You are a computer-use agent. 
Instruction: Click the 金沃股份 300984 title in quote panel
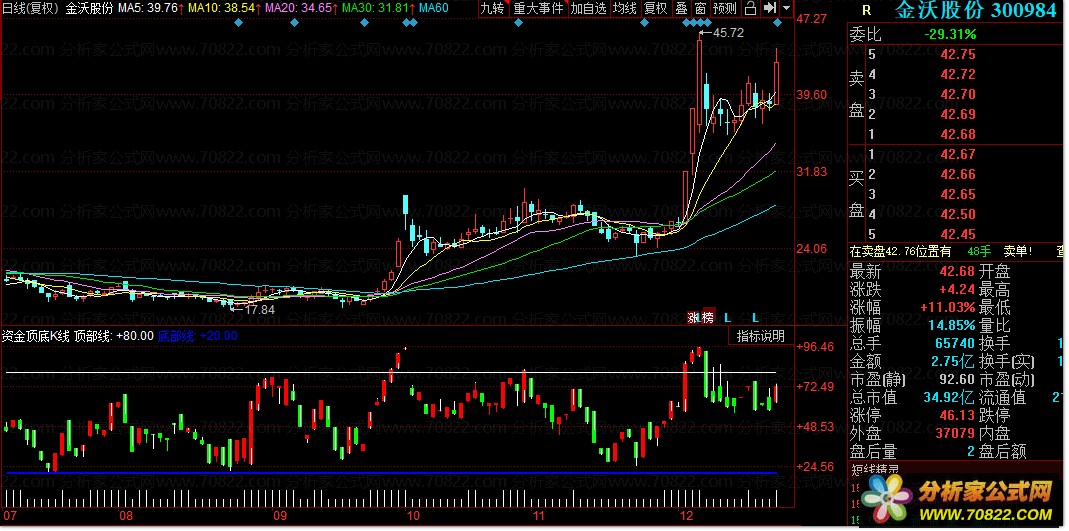pyautogui.click(x=978, y=10)
